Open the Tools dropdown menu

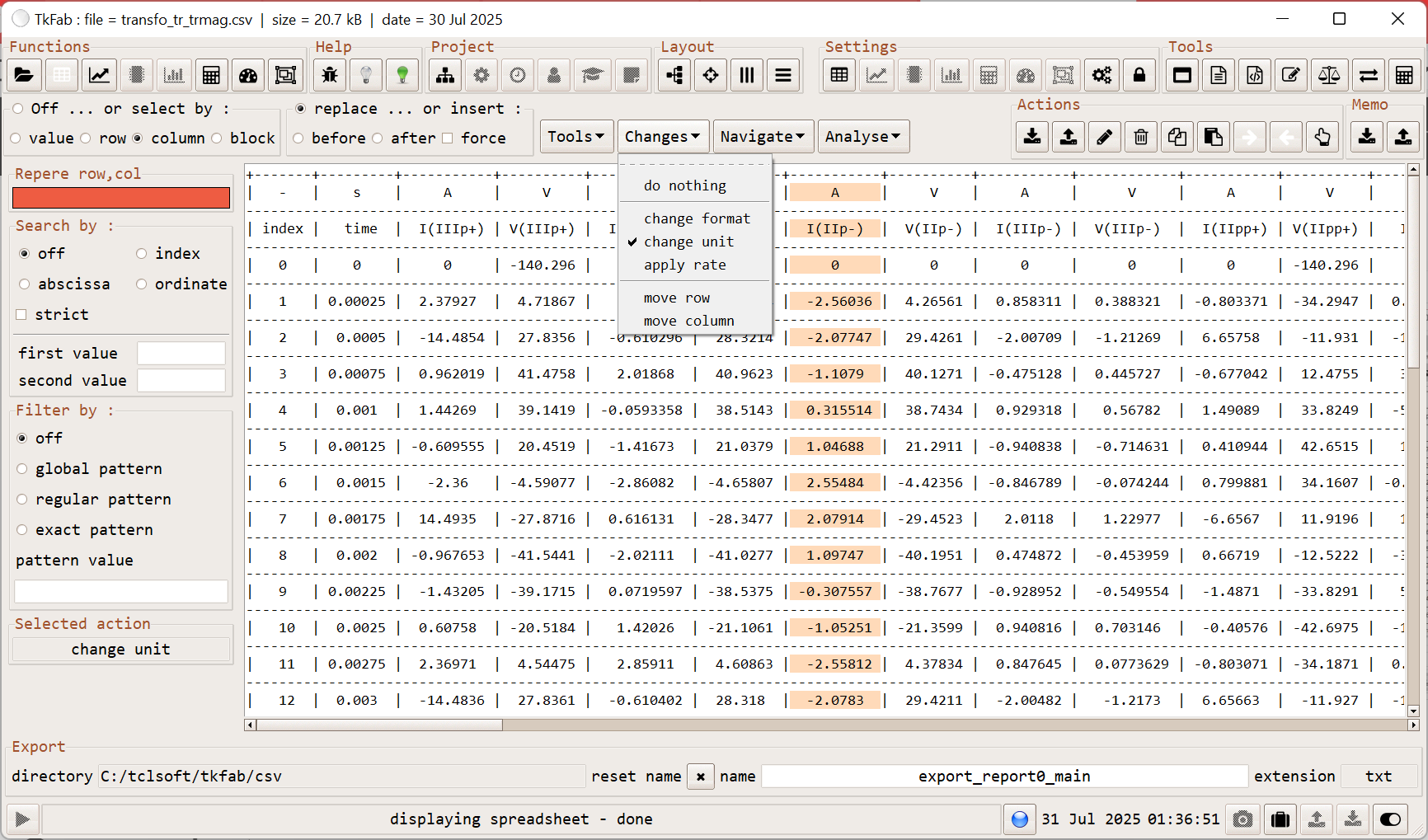[575, 137]
